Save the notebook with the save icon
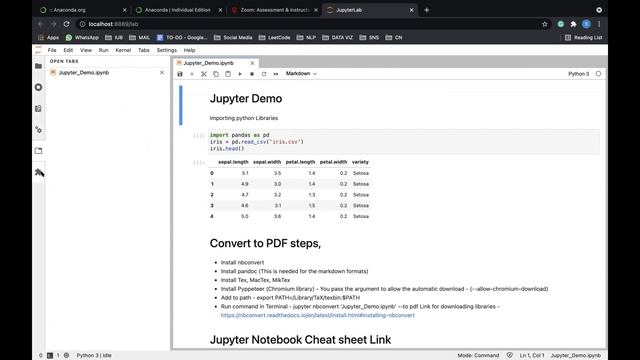Screen dimensions: 640x360 [180, 74]
